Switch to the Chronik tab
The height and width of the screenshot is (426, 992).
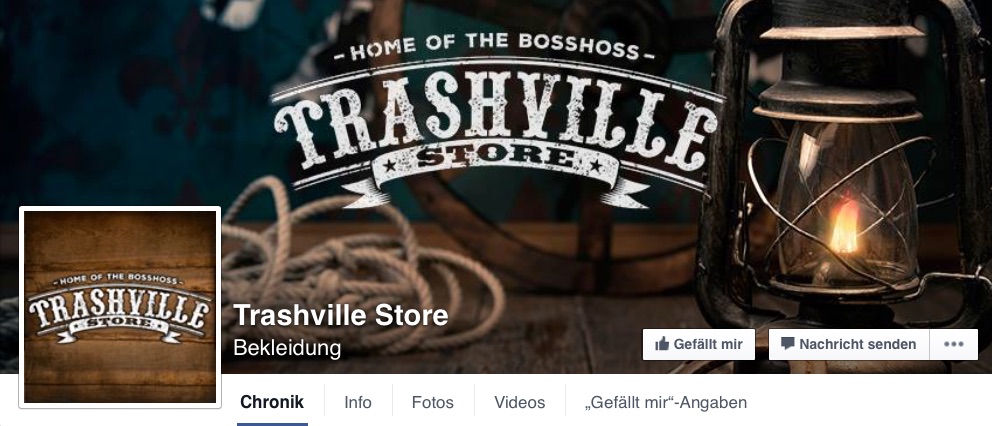coord(272,402)
